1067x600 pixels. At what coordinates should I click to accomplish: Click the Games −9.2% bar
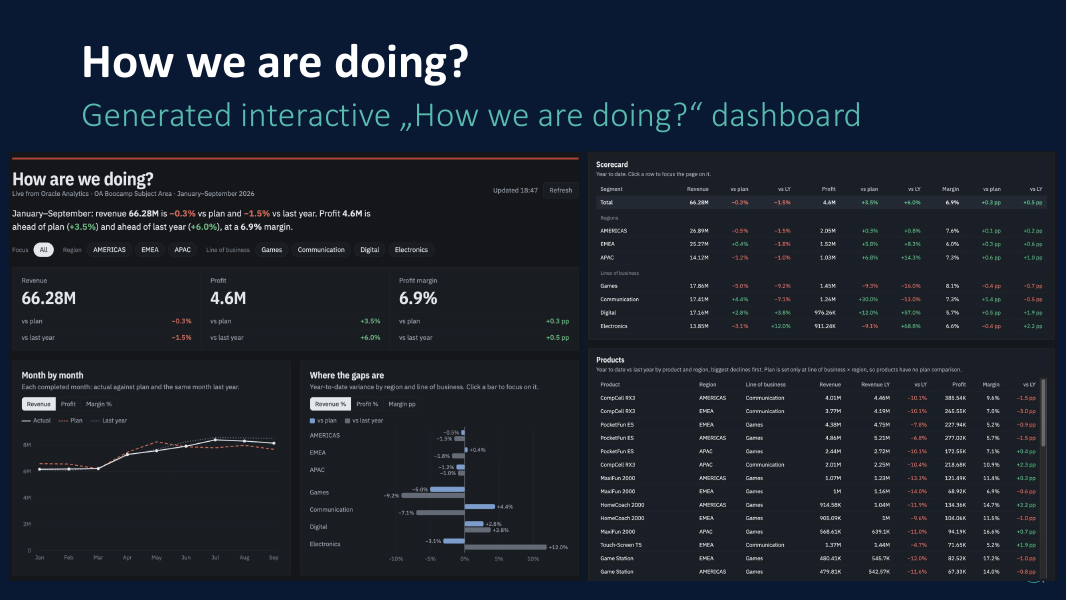point(433,495)
